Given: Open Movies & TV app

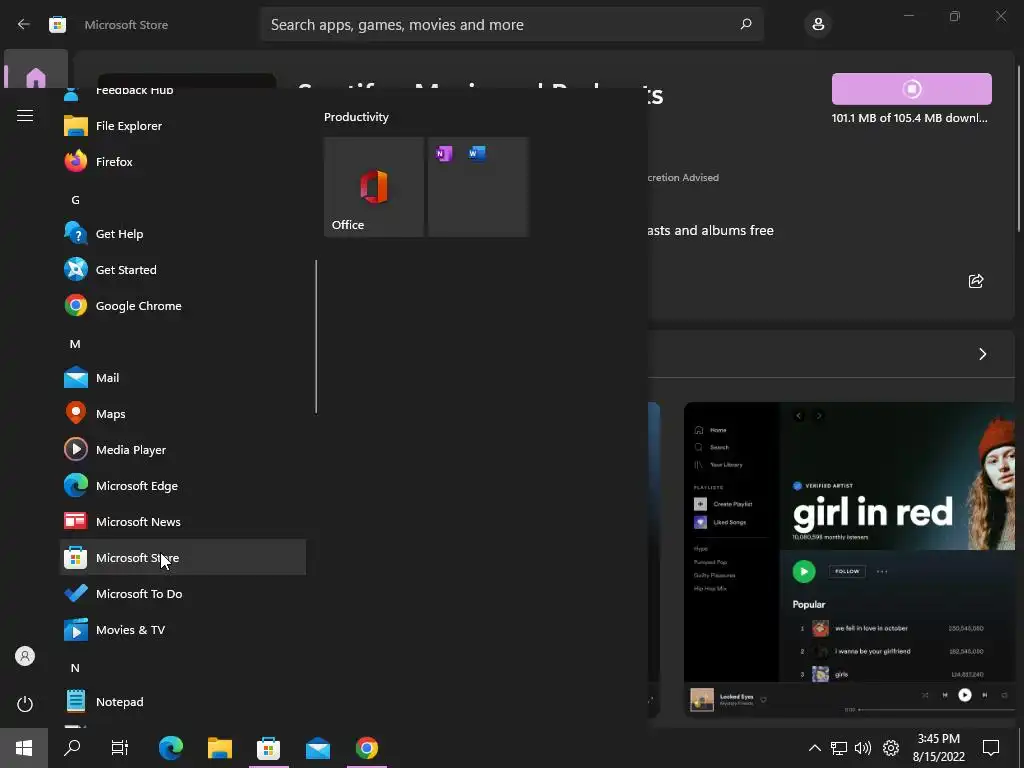Looking at the screenshot, I should click(x=183, y=630).
